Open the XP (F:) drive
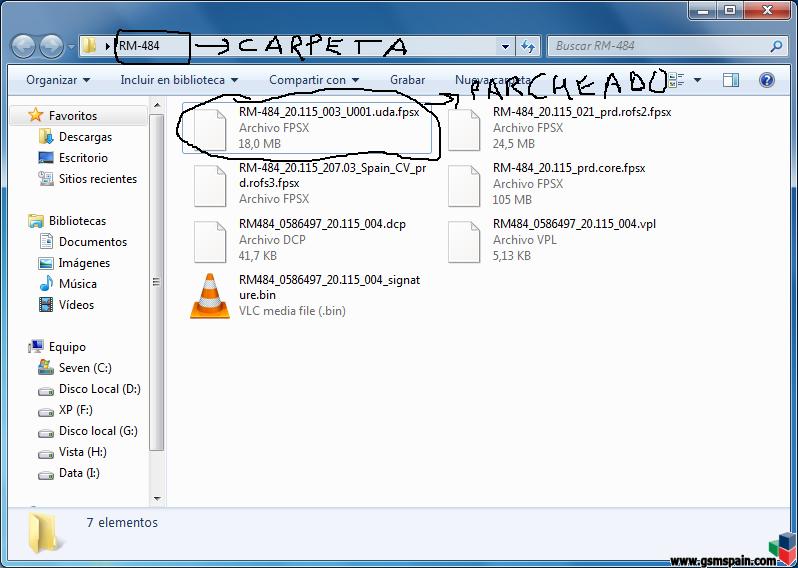 click(75, 410)
